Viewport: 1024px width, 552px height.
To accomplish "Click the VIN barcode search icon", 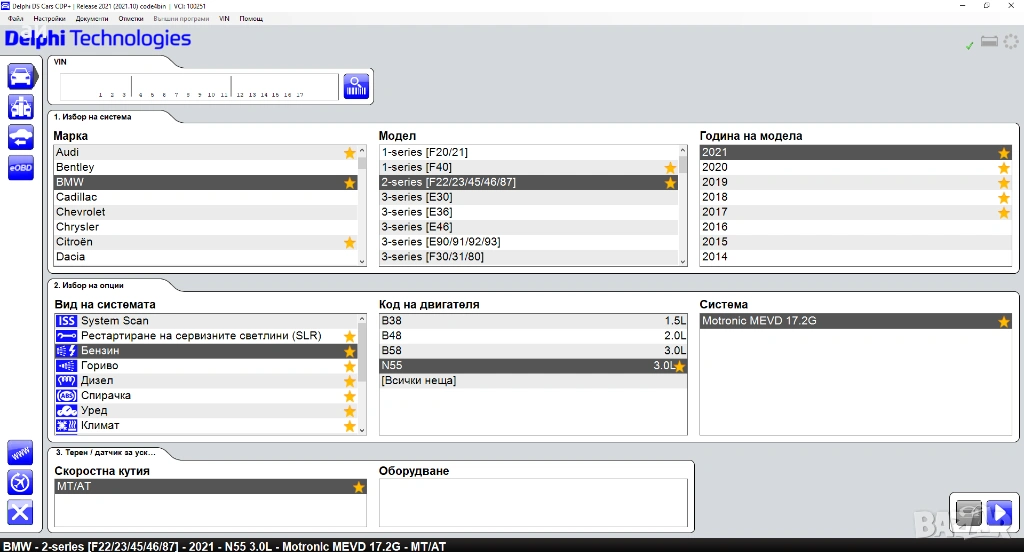I will 356,86.
